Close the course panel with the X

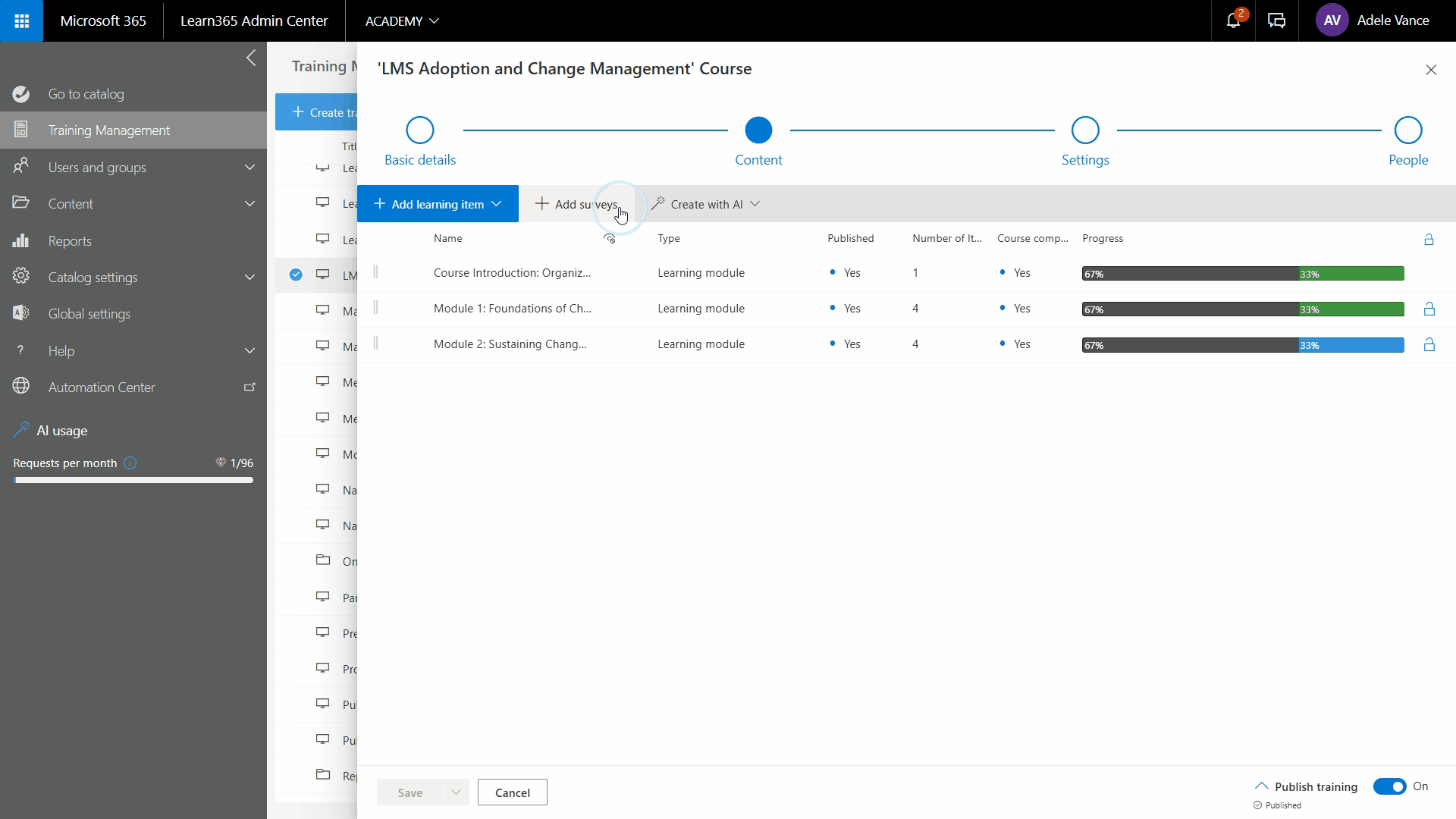tap(1431, 70)
